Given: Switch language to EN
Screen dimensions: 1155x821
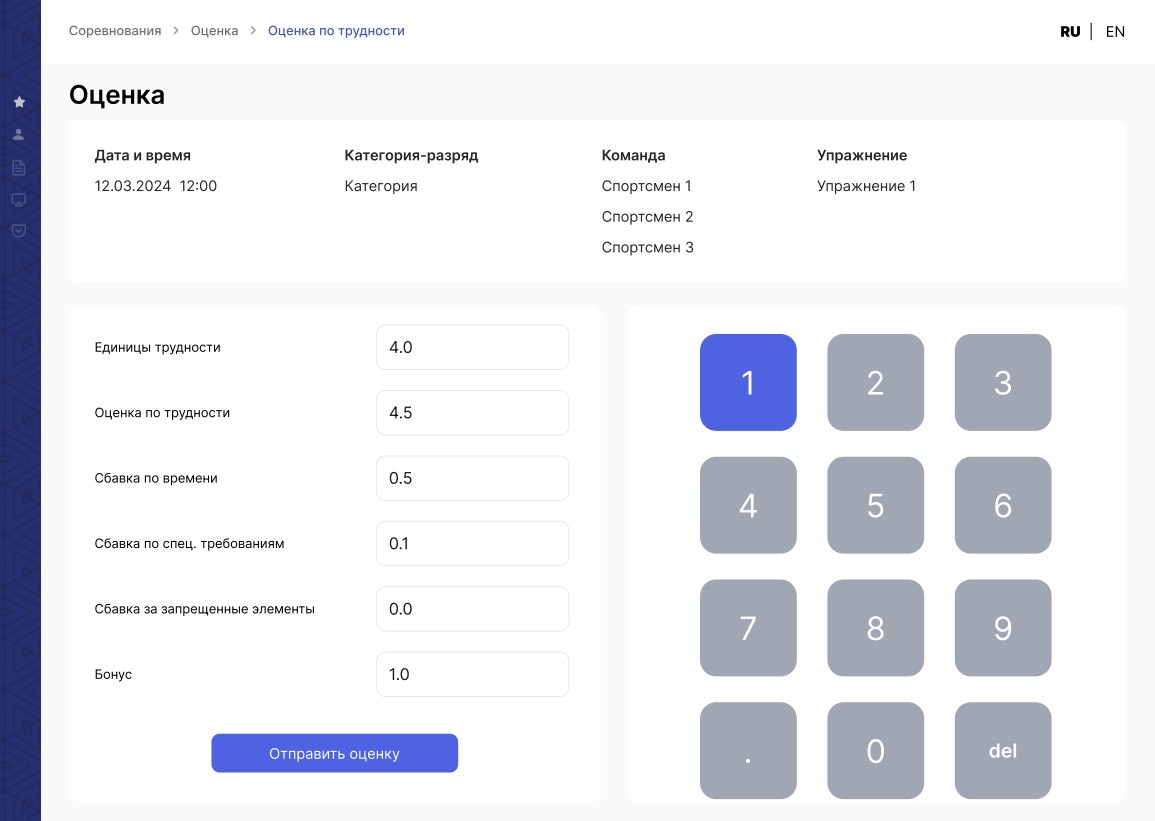Looking at the screenshot, I should pyautogui.click(x=1115, y=31).
